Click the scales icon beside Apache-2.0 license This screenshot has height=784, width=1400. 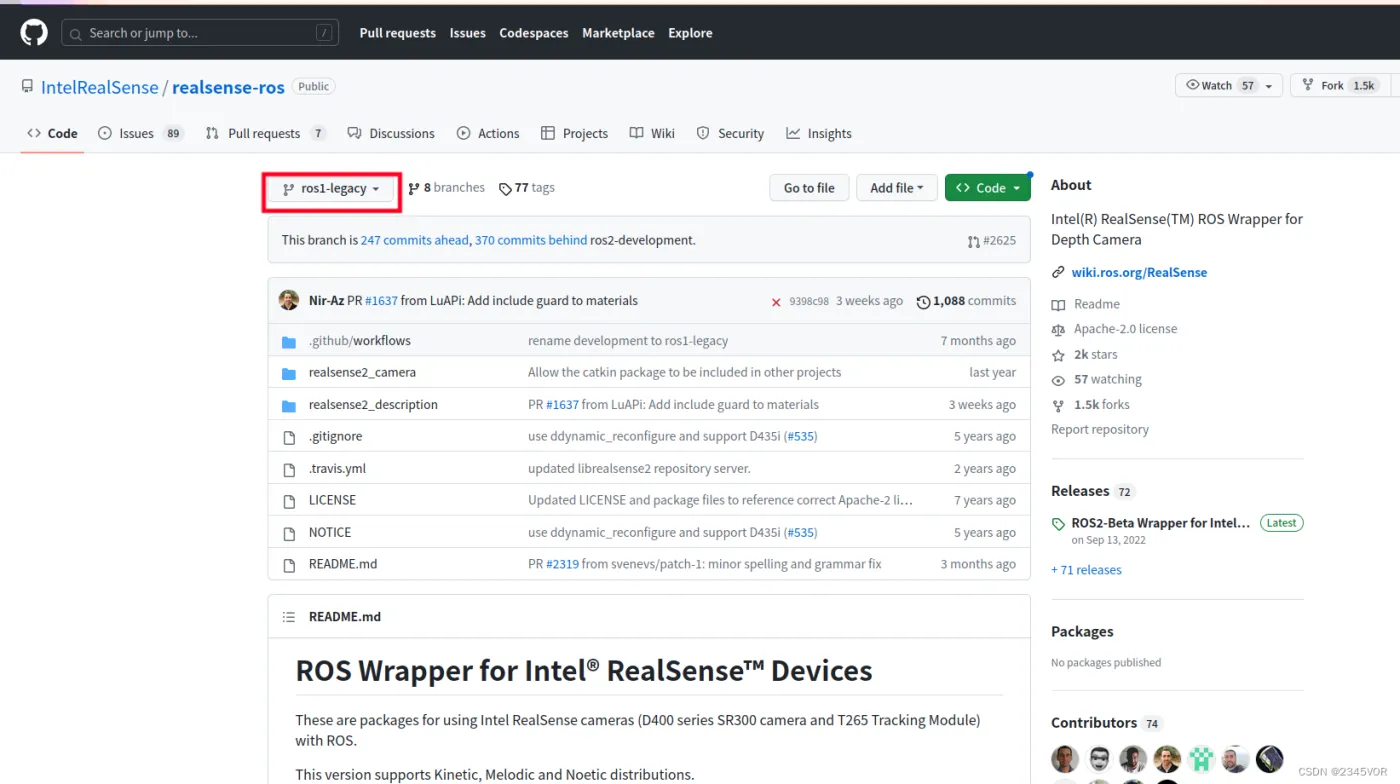1058,330
